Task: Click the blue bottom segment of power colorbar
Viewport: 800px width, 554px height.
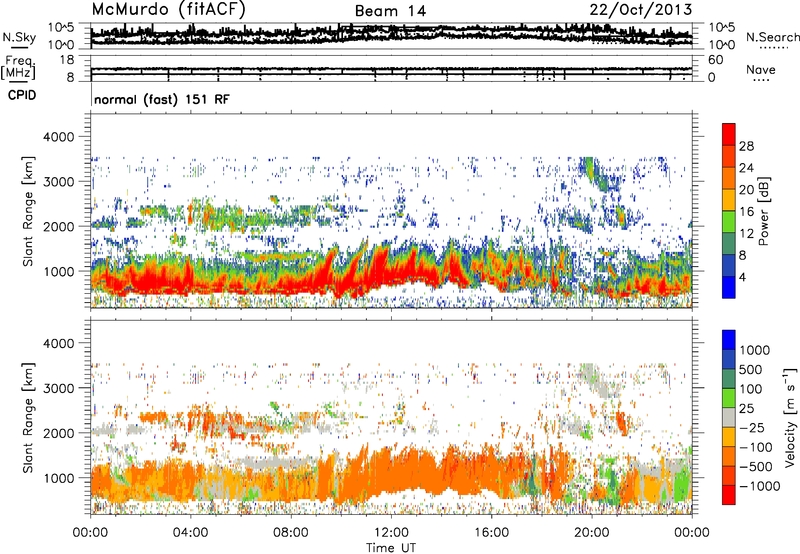Action: (x=729, y=287)
